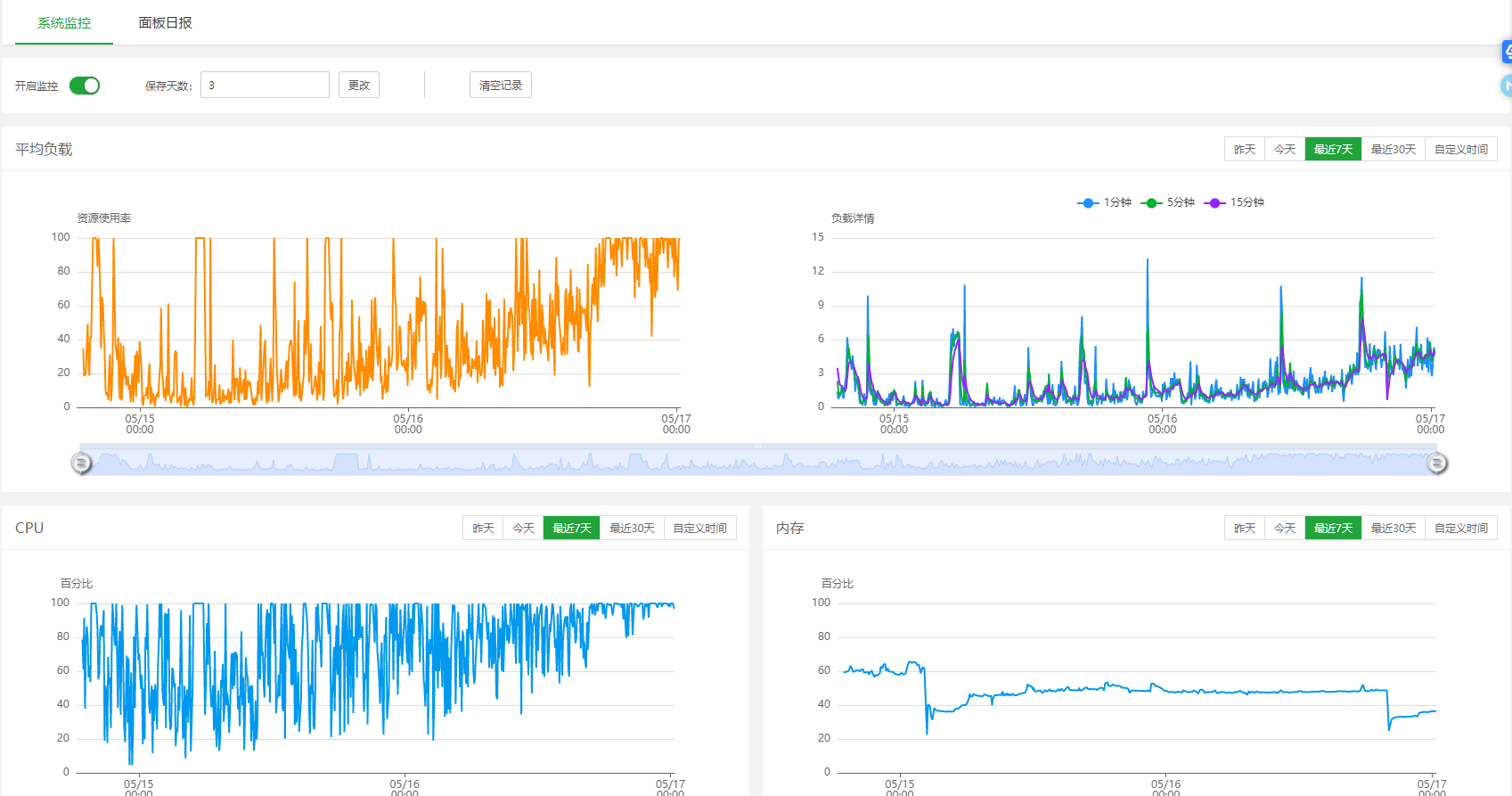This screenshot has width=1512, height=796.
Task: Click the blue floating icon at right edge
Action: [1507, 52]
